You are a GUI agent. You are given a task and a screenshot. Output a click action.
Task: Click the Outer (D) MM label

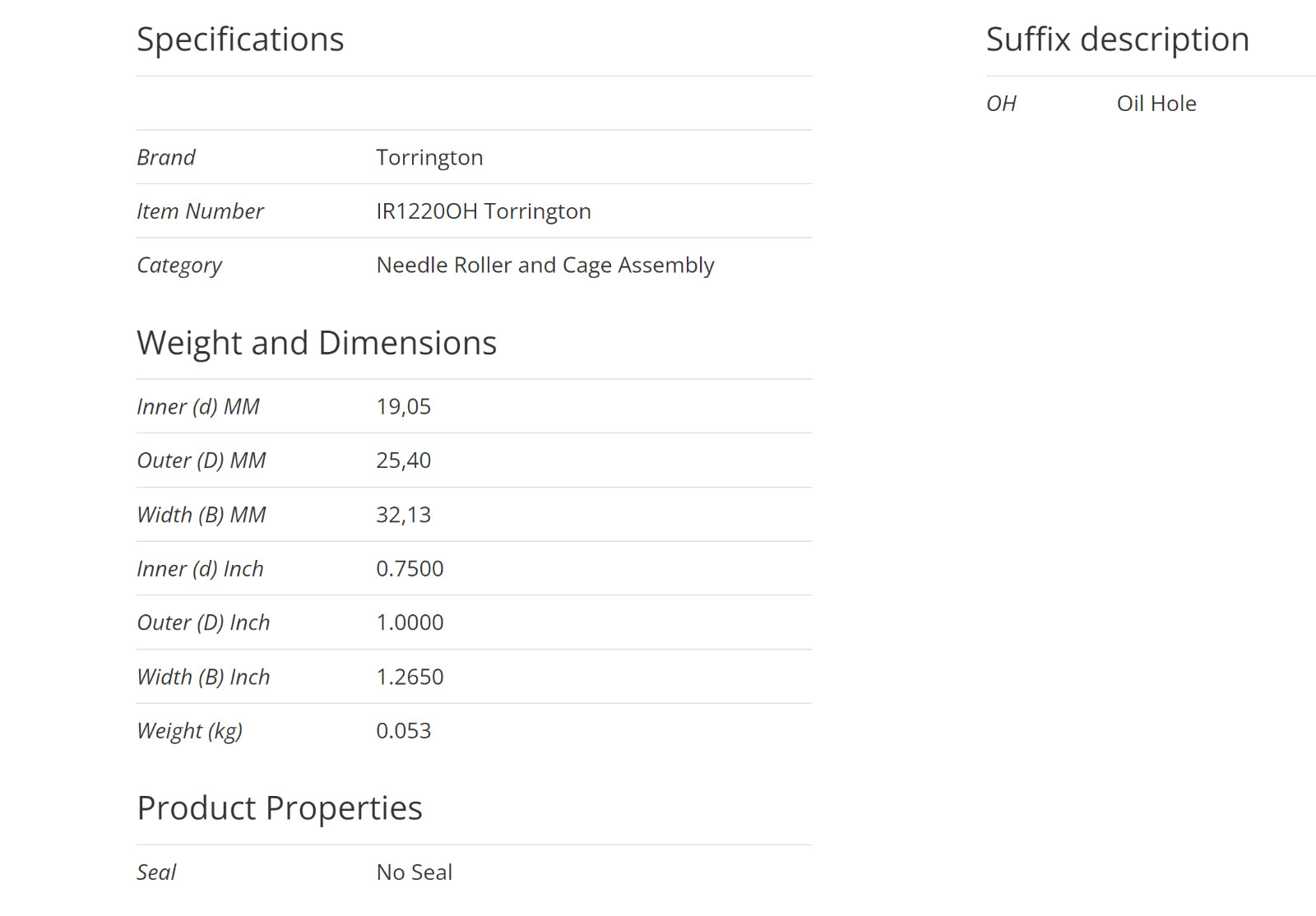202,460
